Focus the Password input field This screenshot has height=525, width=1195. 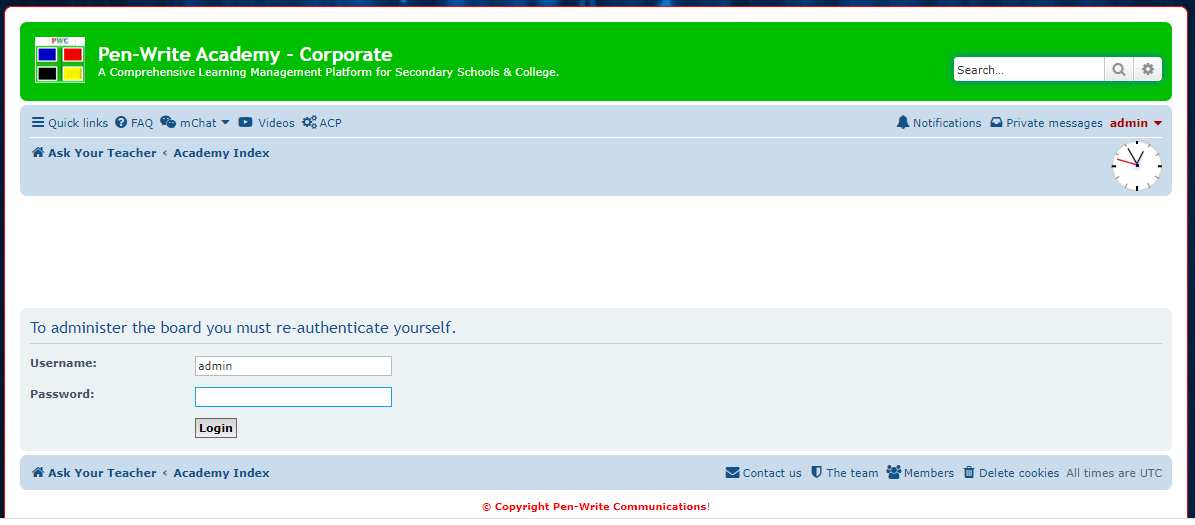click(293, 397)
